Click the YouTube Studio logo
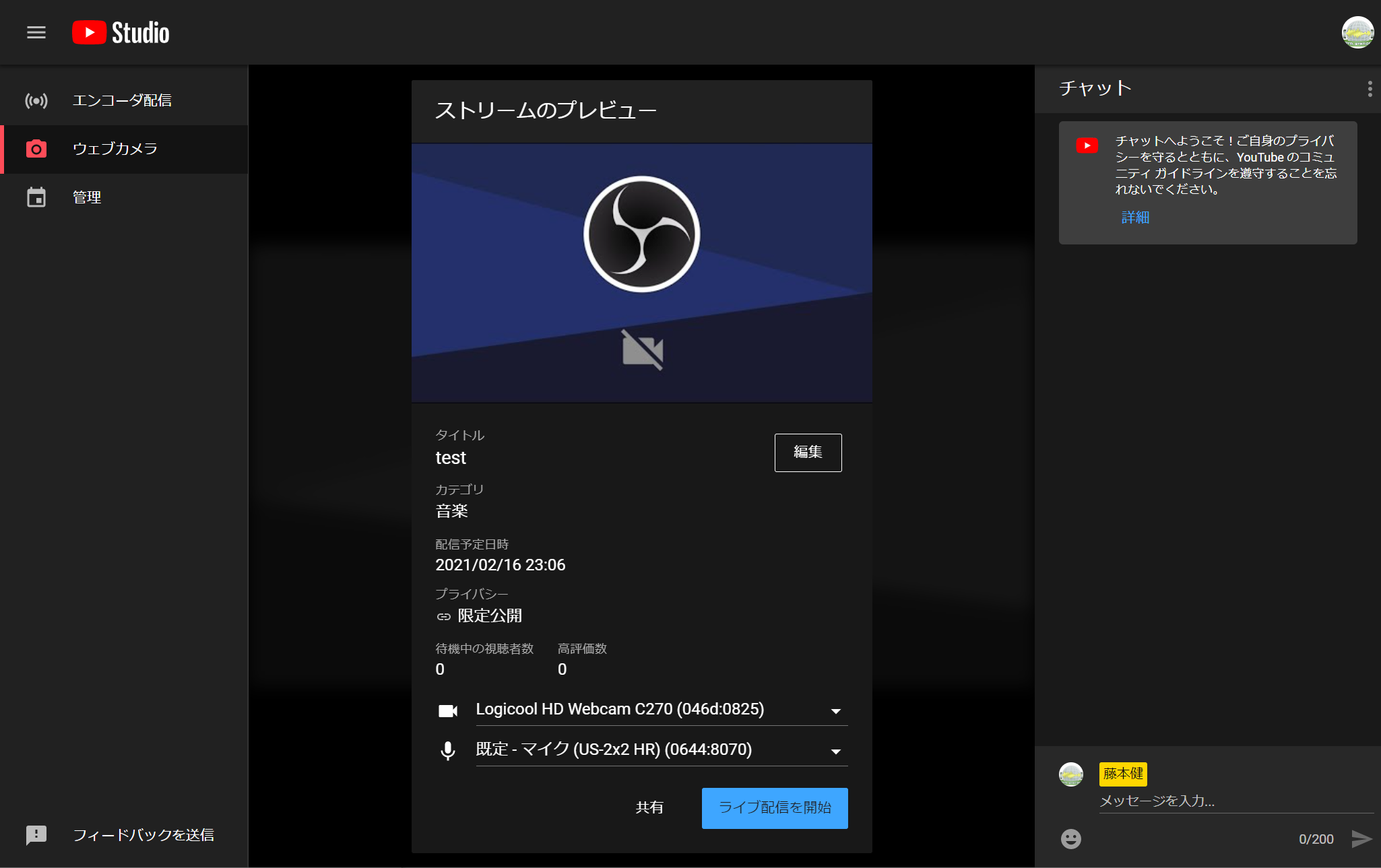This screenshot has width=1381, height=868. pos(121,32)
